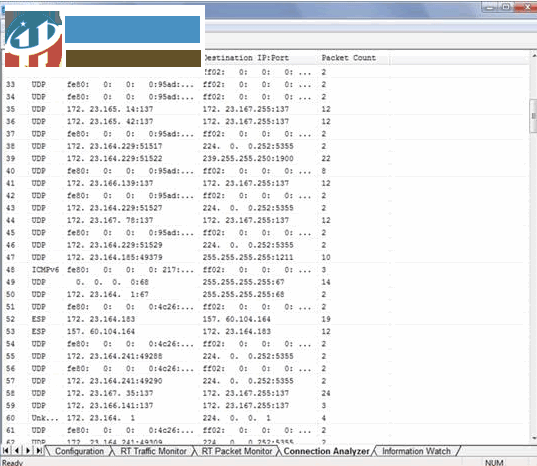Click the NUM indicator in status bar
This screenshot has height=466, width=537.
coord(494,463)
